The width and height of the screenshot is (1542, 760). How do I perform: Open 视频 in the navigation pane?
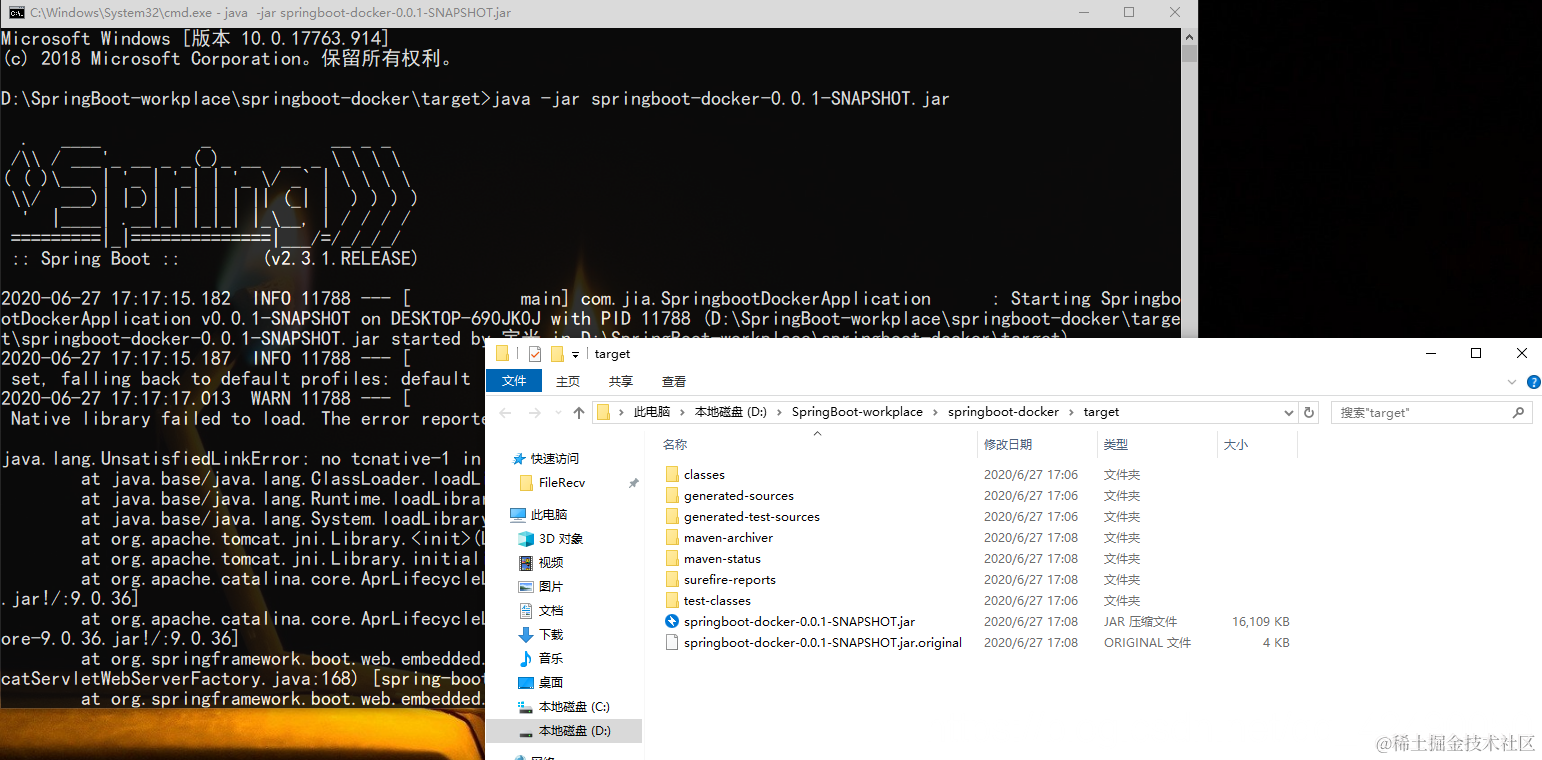(x=550, y=563)
